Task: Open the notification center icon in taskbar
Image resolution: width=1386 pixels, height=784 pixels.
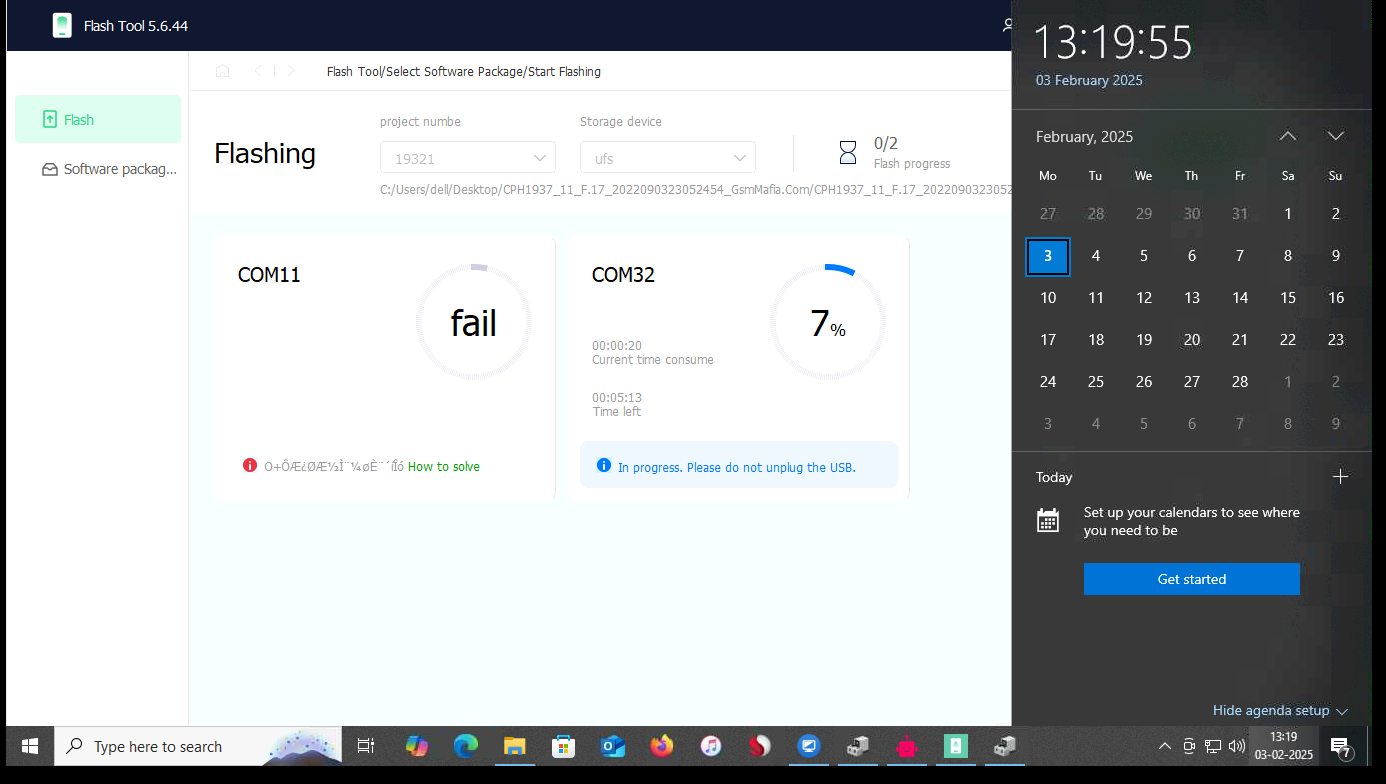Action: click(x=1341, y=746)
